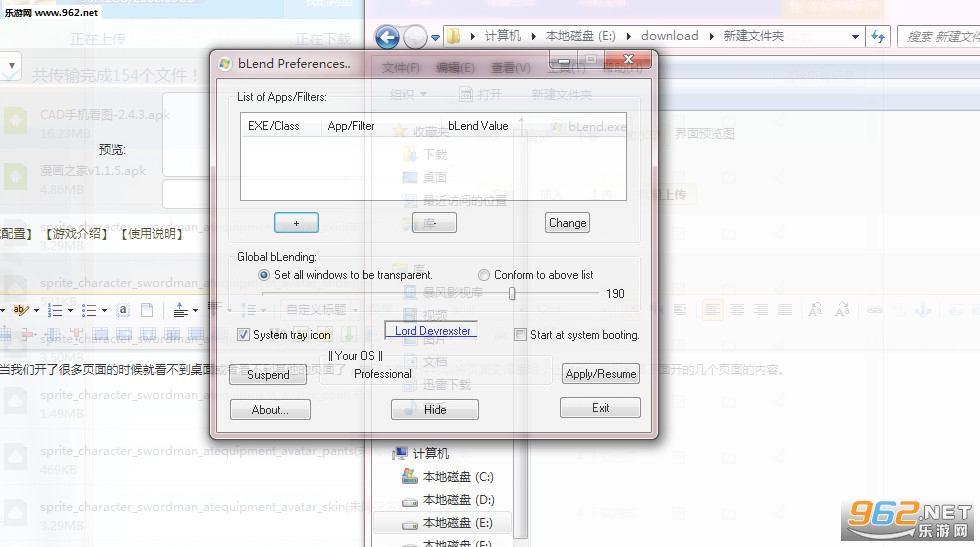Expand the arrow after download in breadcrumb
Viewport: 980px width, 547px height.
tap(711, 36)
